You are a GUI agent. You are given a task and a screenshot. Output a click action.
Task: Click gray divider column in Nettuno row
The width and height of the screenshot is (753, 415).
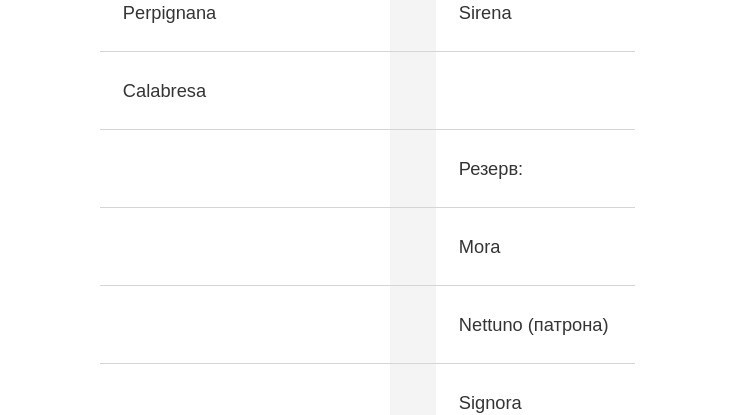[x=413, y=325]
